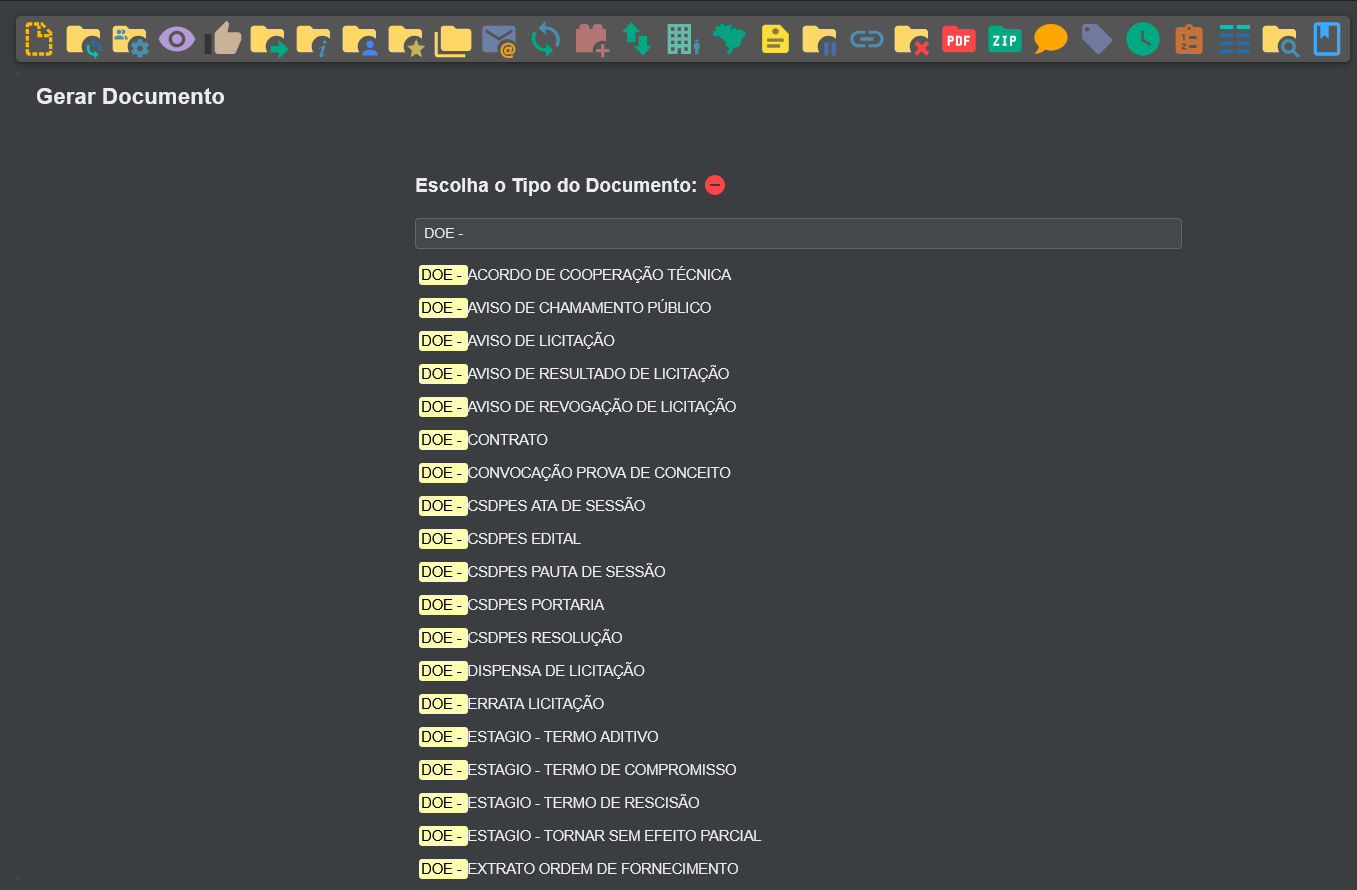Click the Brazil map icon

coord(729,40)
